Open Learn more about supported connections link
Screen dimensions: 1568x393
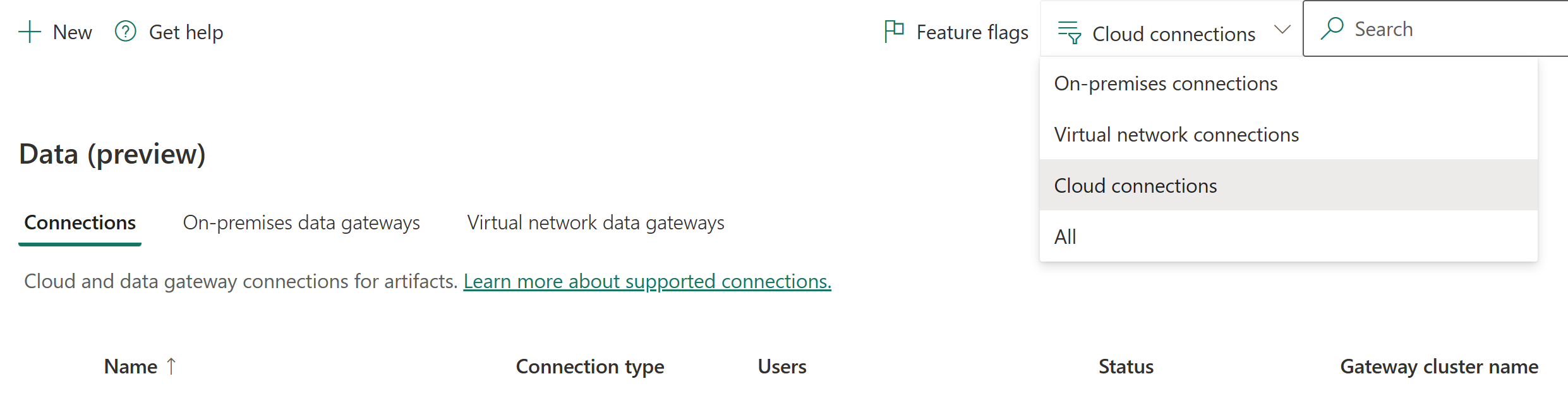648,281
